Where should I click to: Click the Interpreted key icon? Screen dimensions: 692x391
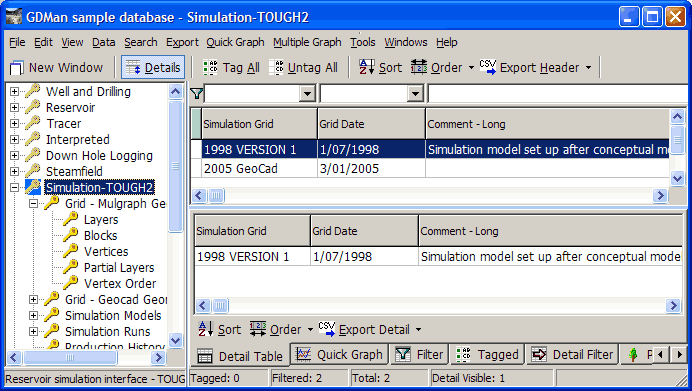point(33,139)
